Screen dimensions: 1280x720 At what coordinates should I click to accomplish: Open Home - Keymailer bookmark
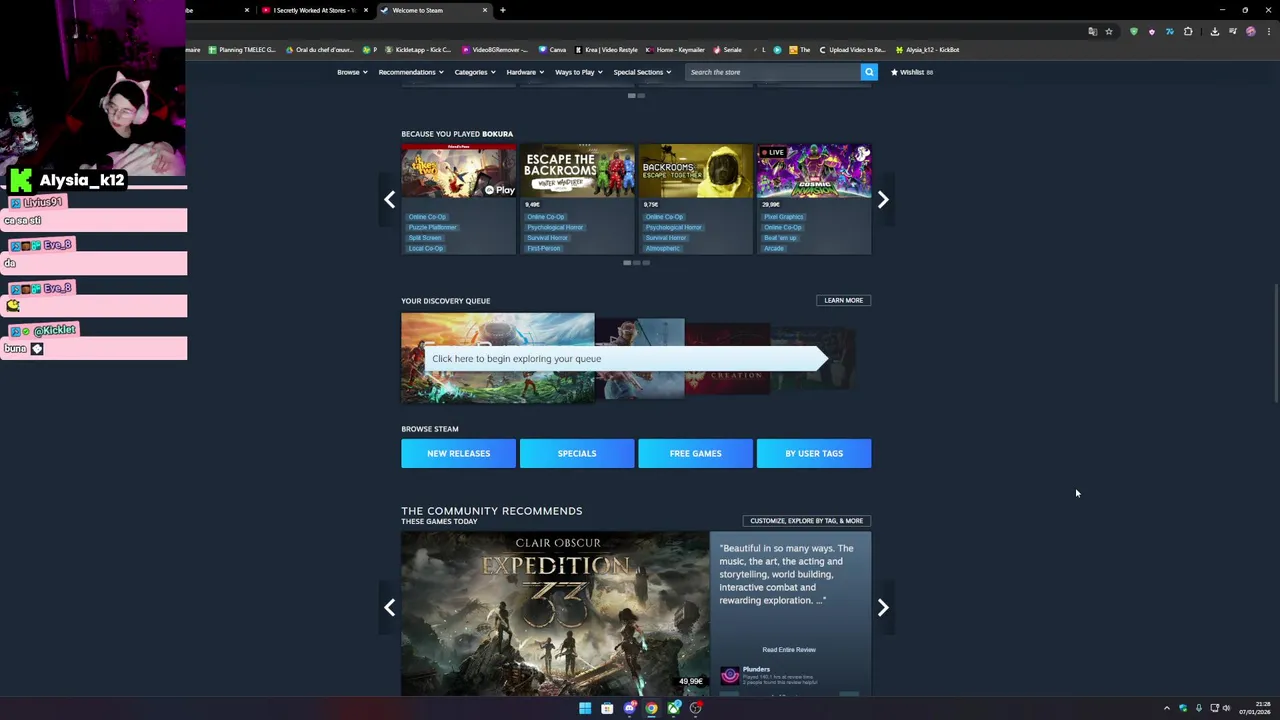click(x=676, y=49)
